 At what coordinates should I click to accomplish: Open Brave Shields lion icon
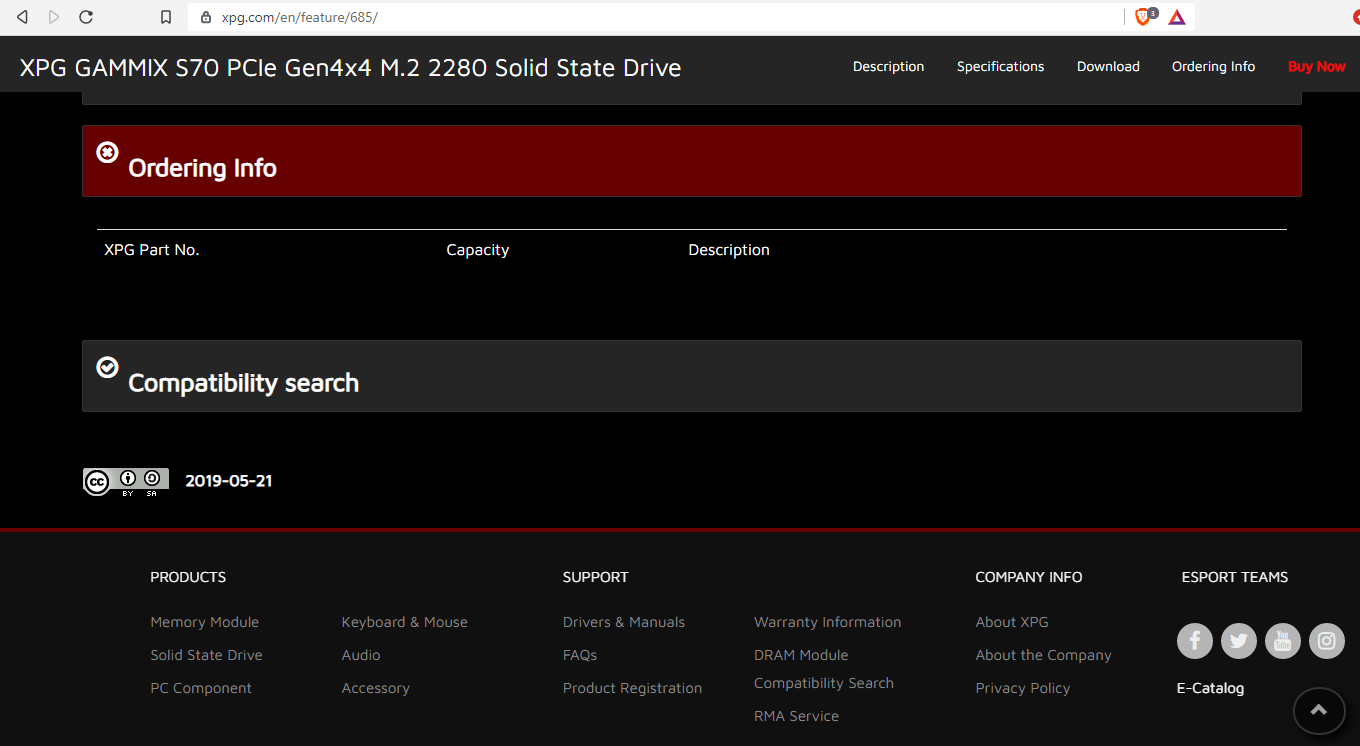1143,17
